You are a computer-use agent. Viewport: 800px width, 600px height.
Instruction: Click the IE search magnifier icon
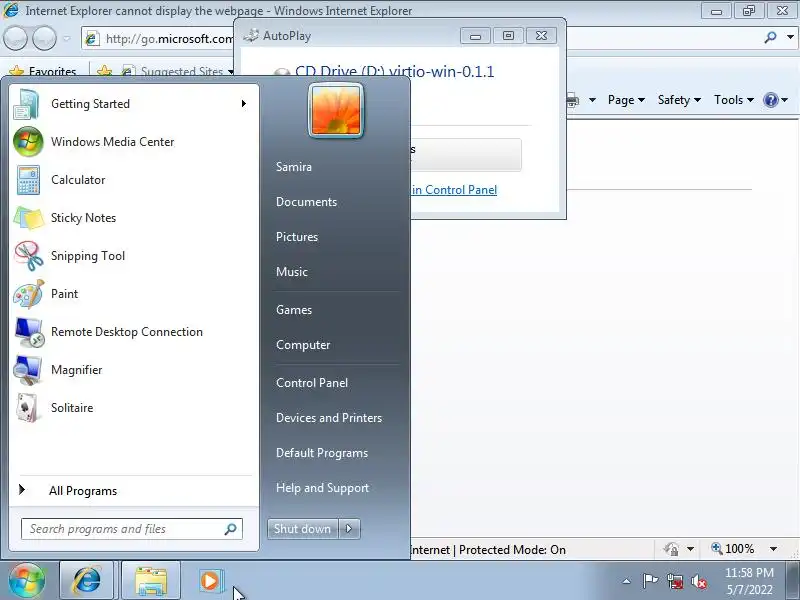[x=770, y=37]
